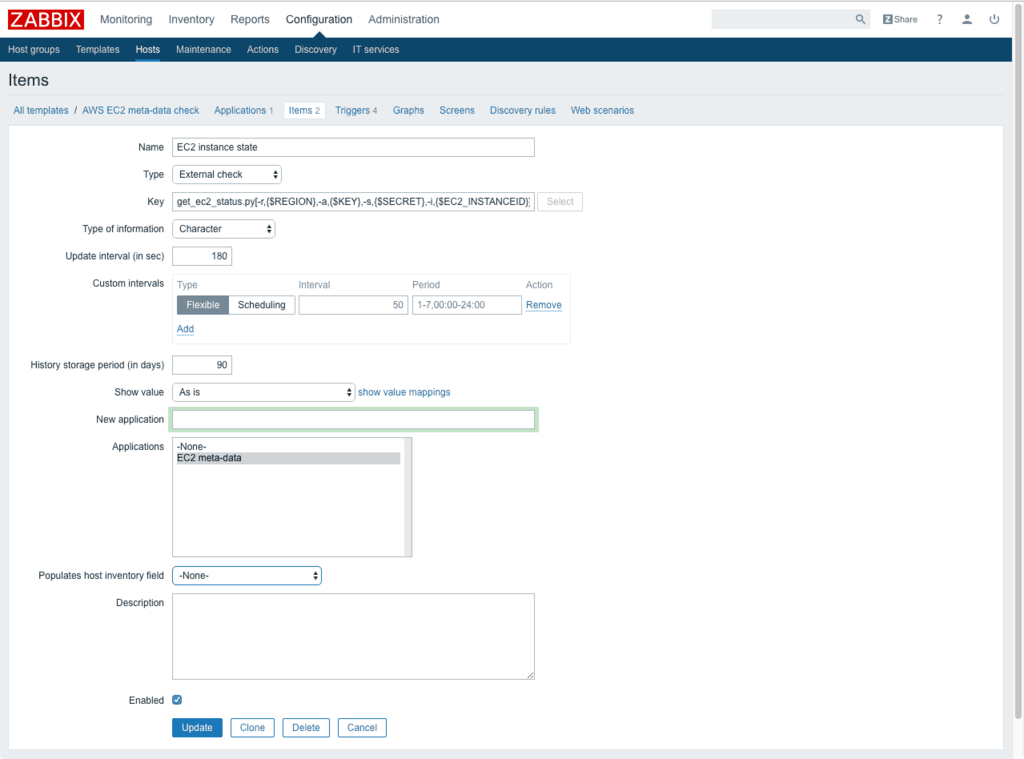Click the Description text area
1024x759 pixels.
[x=353, y=636]
